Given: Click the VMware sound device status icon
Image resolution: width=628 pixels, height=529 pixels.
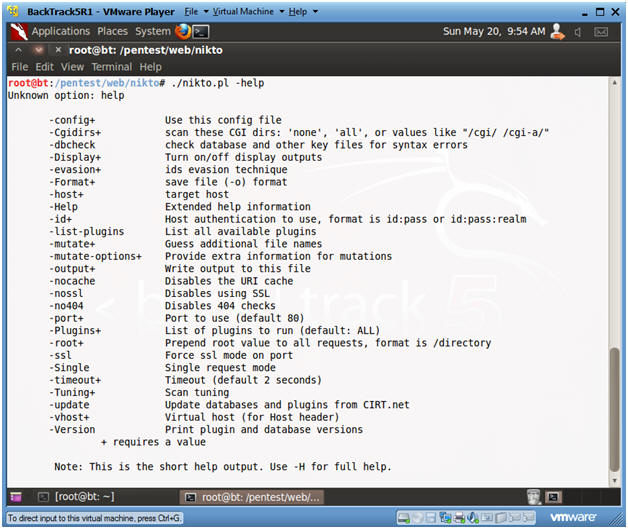Looking at the screenshot, I should pos(473,518).
